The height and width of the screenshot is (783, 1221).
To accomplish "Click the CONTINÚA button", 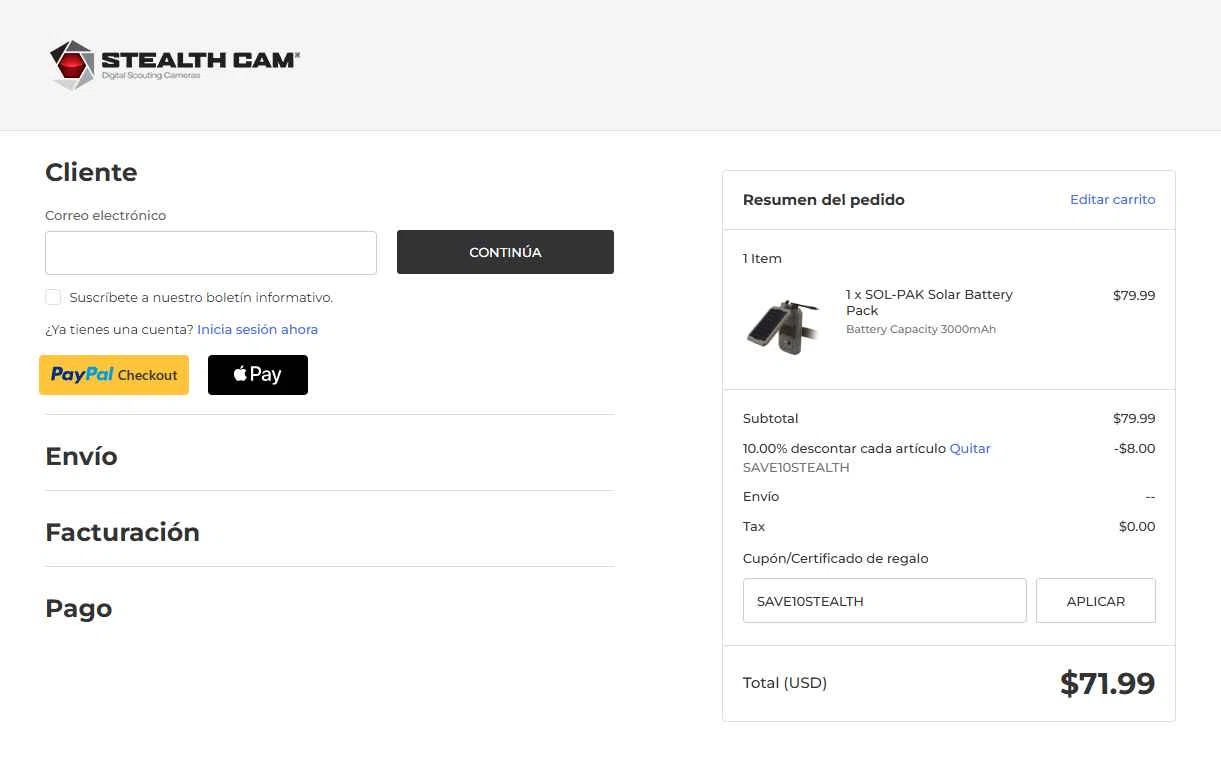I will pyautogui.click(x=505, y=252).
